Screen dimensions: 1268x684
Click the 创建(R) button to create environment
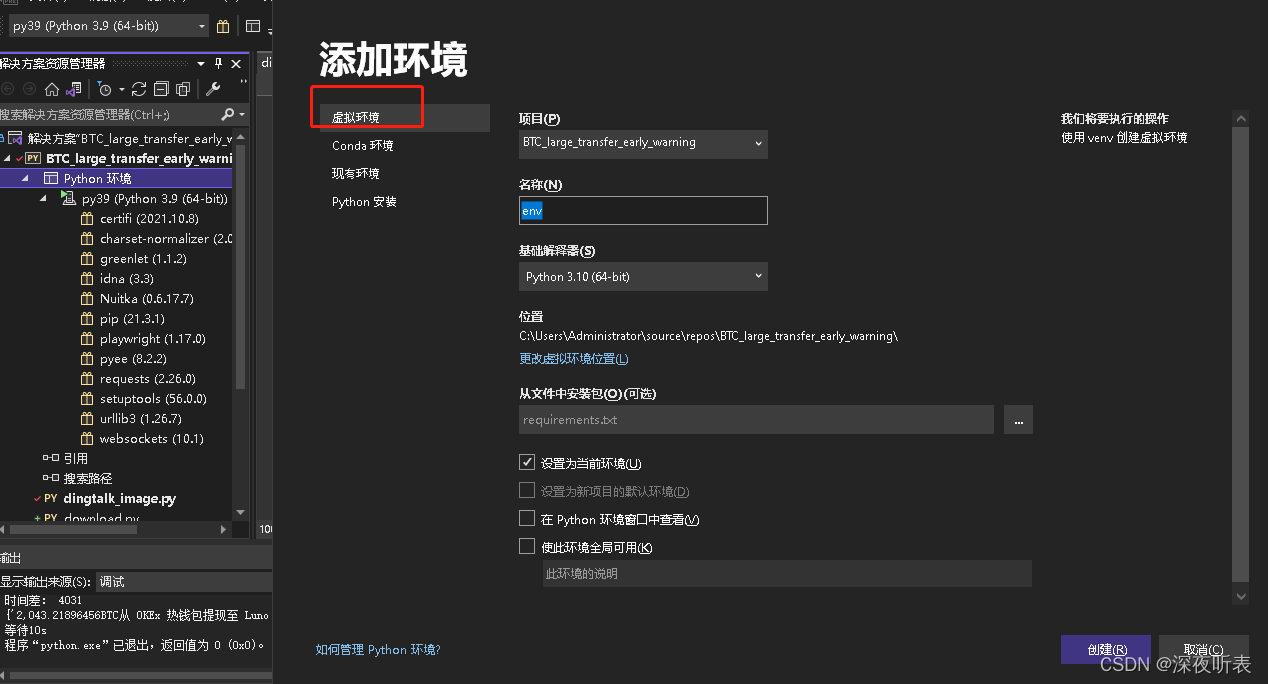1105,649
